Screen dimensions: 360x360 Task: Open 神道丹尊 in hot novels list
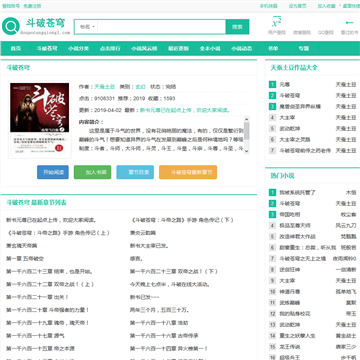290,292
